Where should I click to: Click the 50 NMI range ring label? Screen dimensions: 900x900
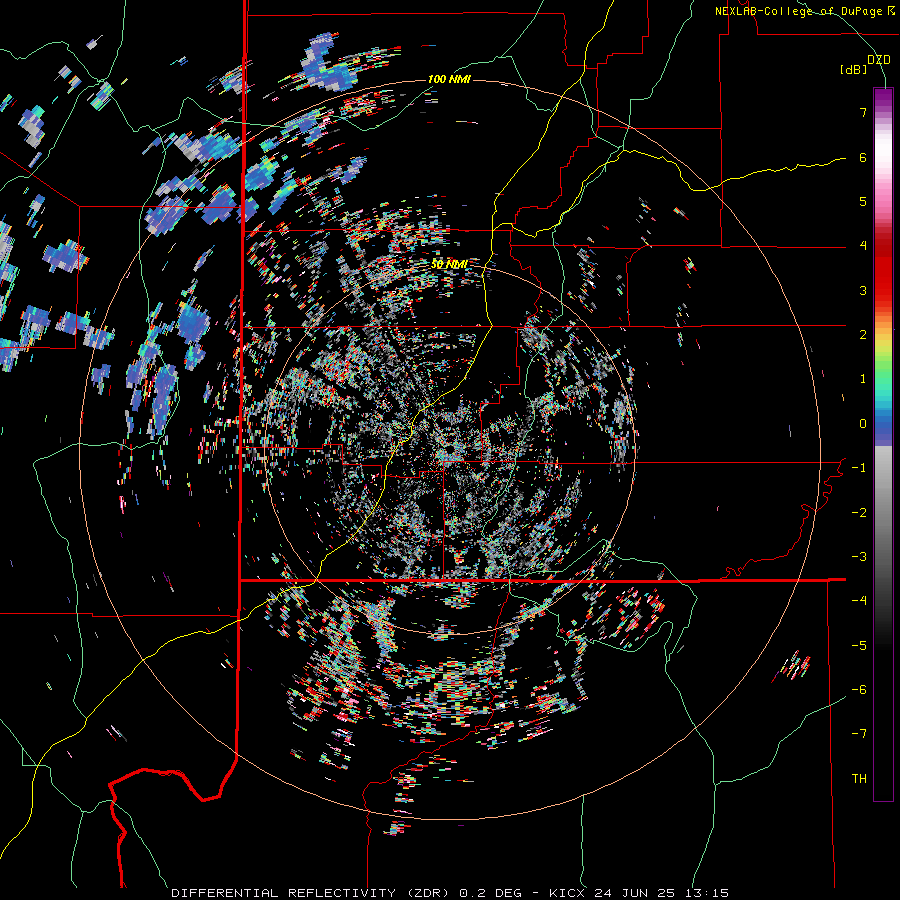coord(449,265)
